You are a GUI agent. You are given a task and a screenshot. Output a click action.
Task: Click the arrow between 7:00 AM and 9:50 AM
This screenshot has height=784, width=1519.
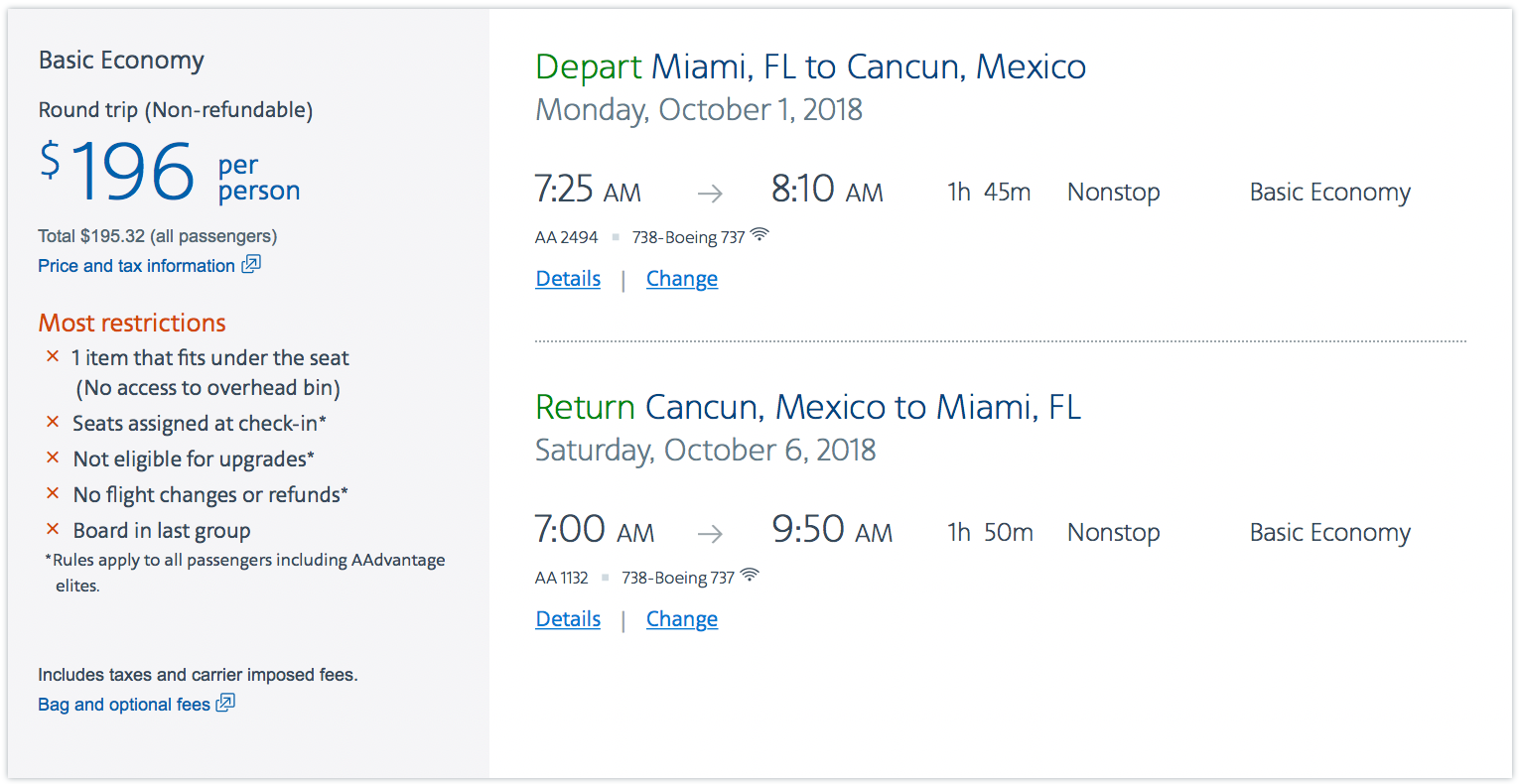pyautogui.click(x=710, y=534)
